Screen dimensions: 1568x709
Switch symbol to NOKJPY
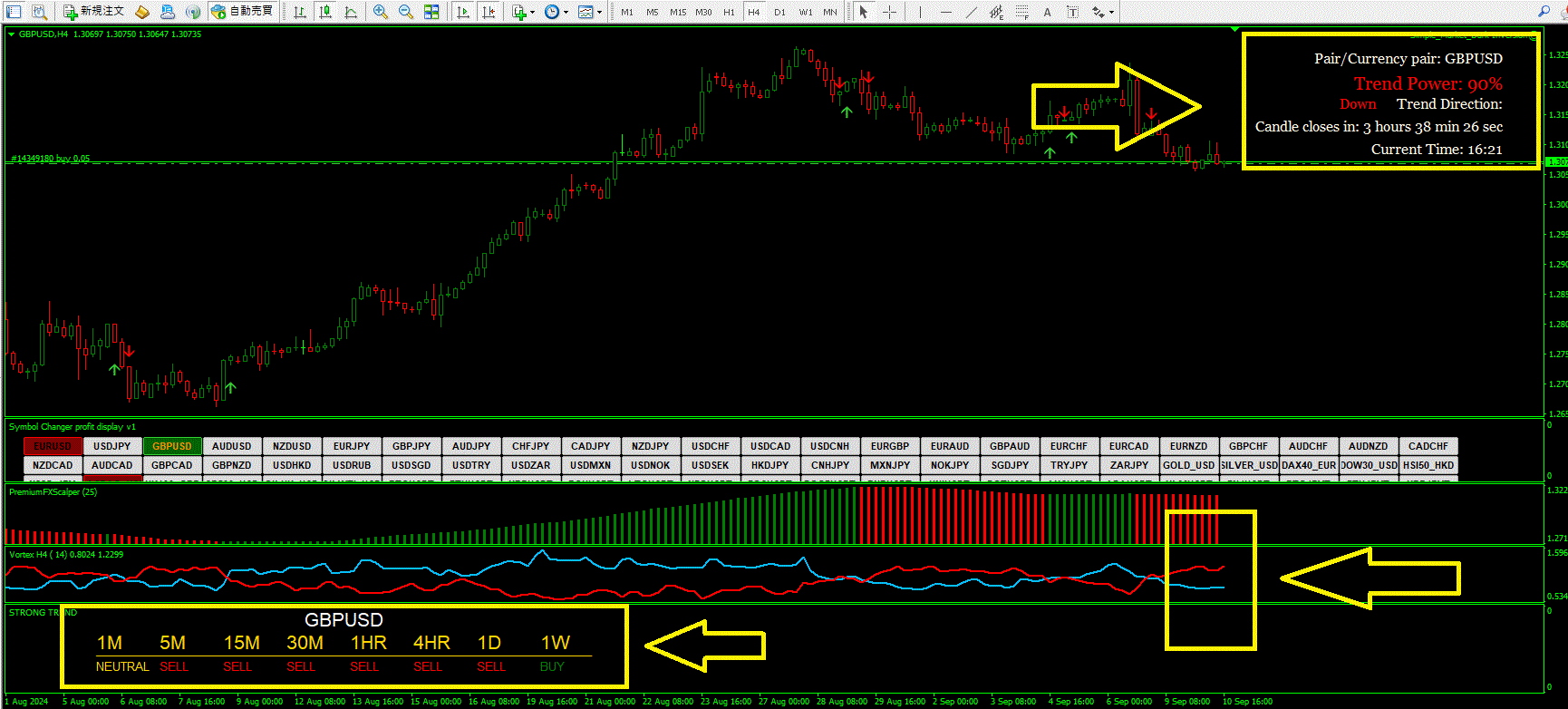950,465
